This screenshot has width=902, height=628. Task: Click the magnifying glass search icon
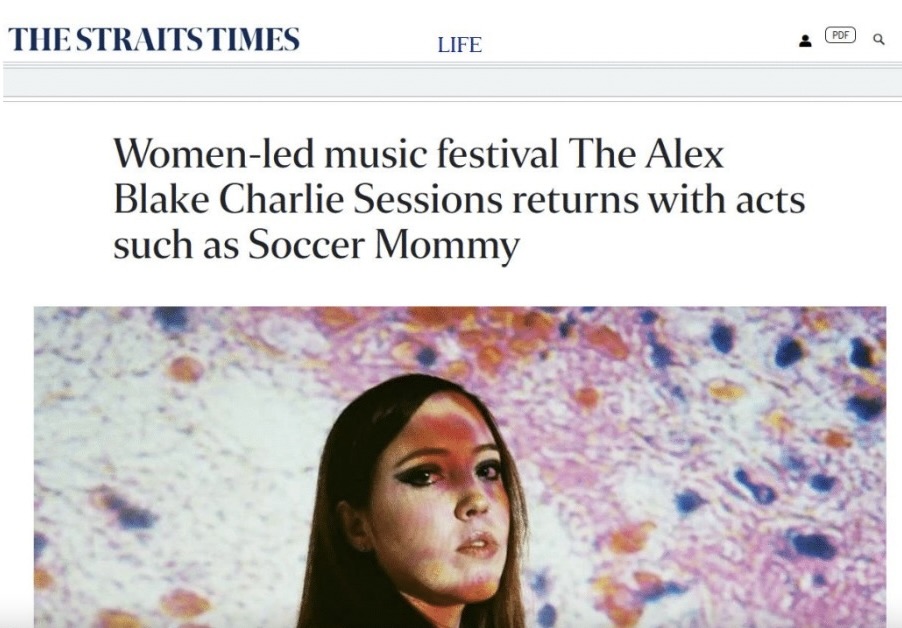click(878, 39)
